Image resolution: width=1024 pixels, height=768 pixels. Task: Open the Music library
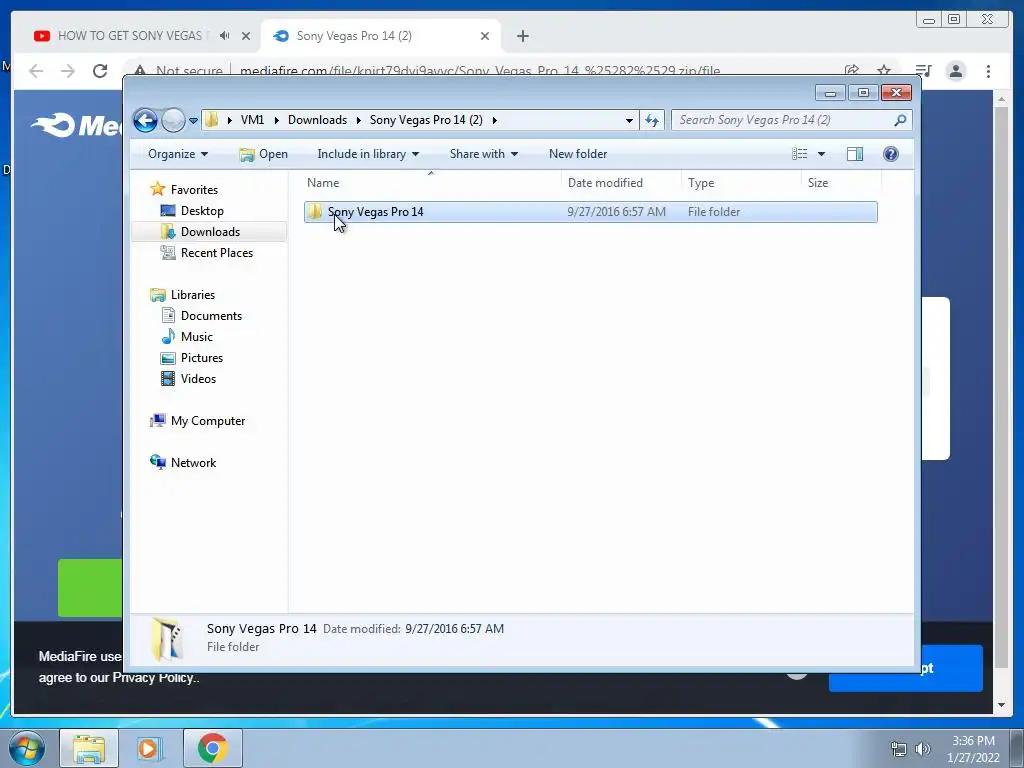[197, 337]
